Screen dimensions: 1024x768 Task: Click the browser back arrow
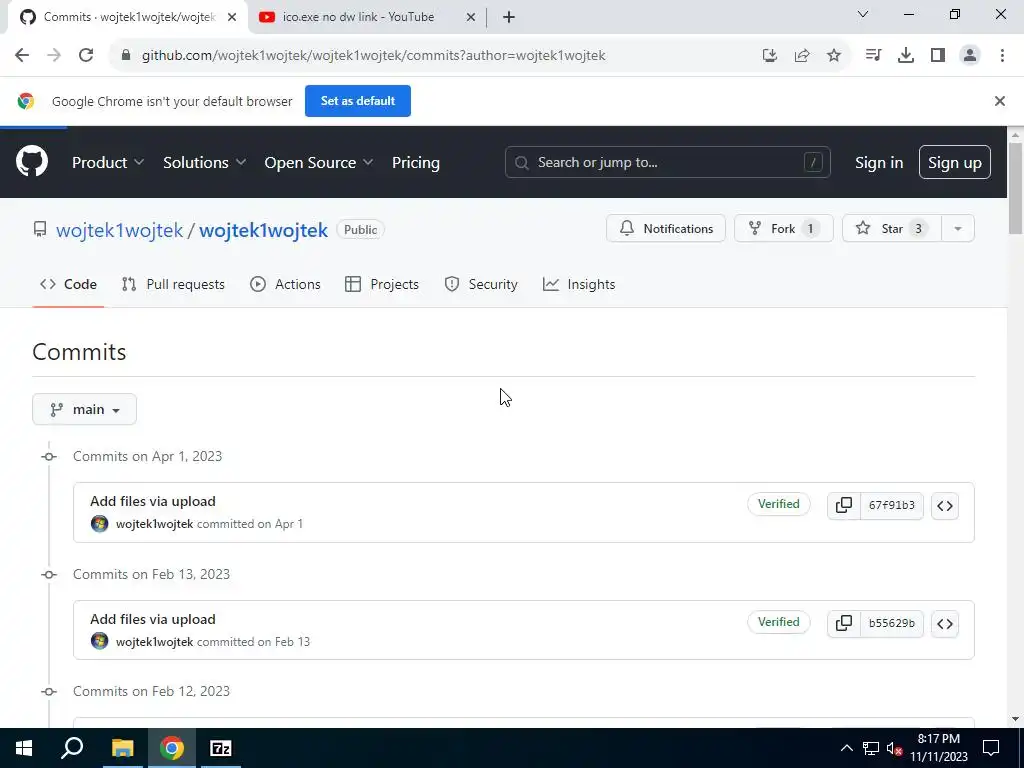[x=22, y=56]
